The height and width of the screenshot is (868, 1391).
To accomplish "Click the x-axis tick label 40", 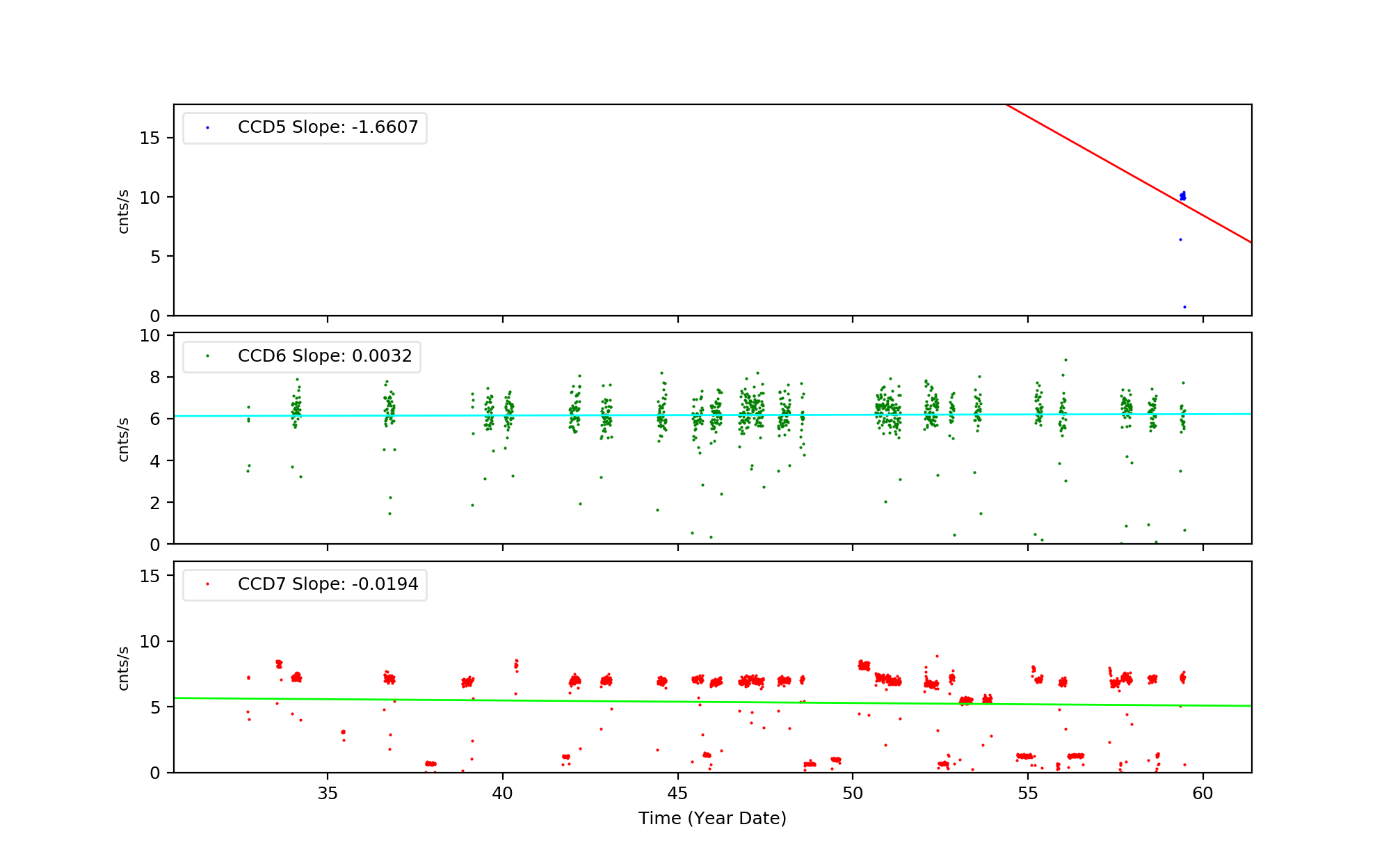I will click(x=502, y=794).
